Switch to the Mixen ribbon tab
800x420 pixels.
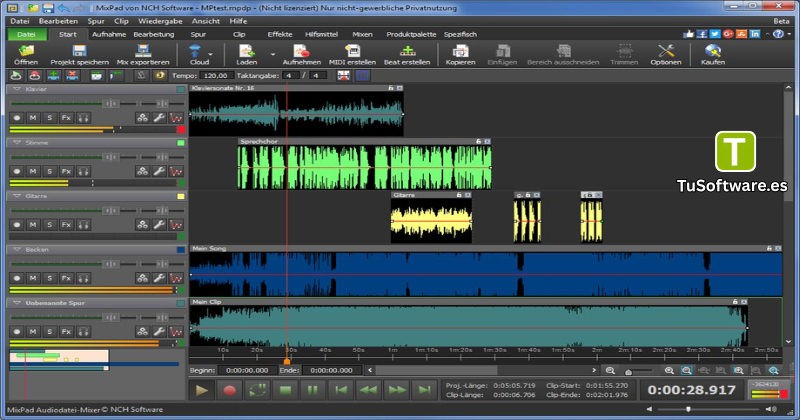tap(362, 34)
